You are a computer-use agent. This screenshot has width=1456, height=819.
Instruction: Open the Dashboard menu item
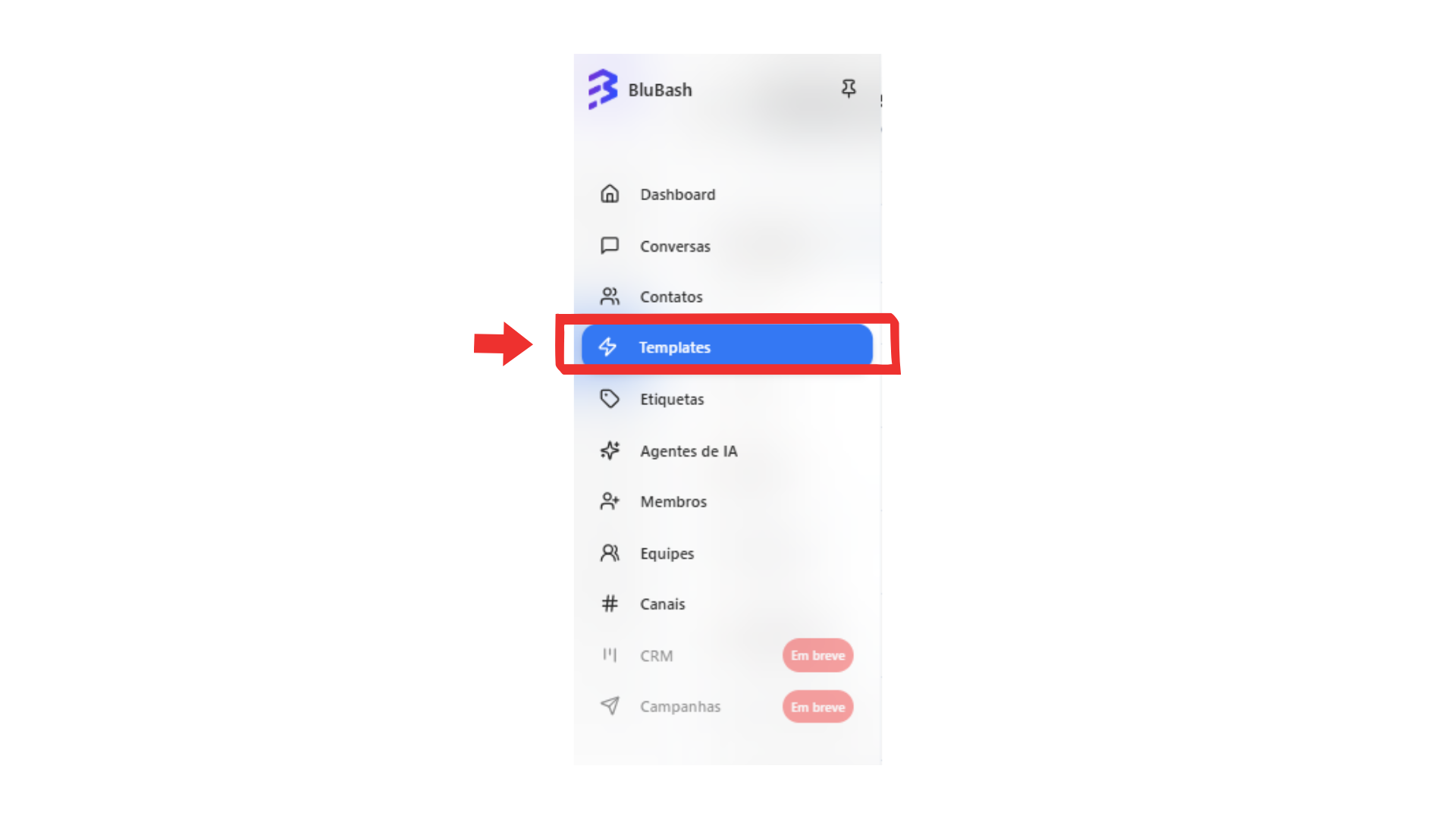point(728,194)
